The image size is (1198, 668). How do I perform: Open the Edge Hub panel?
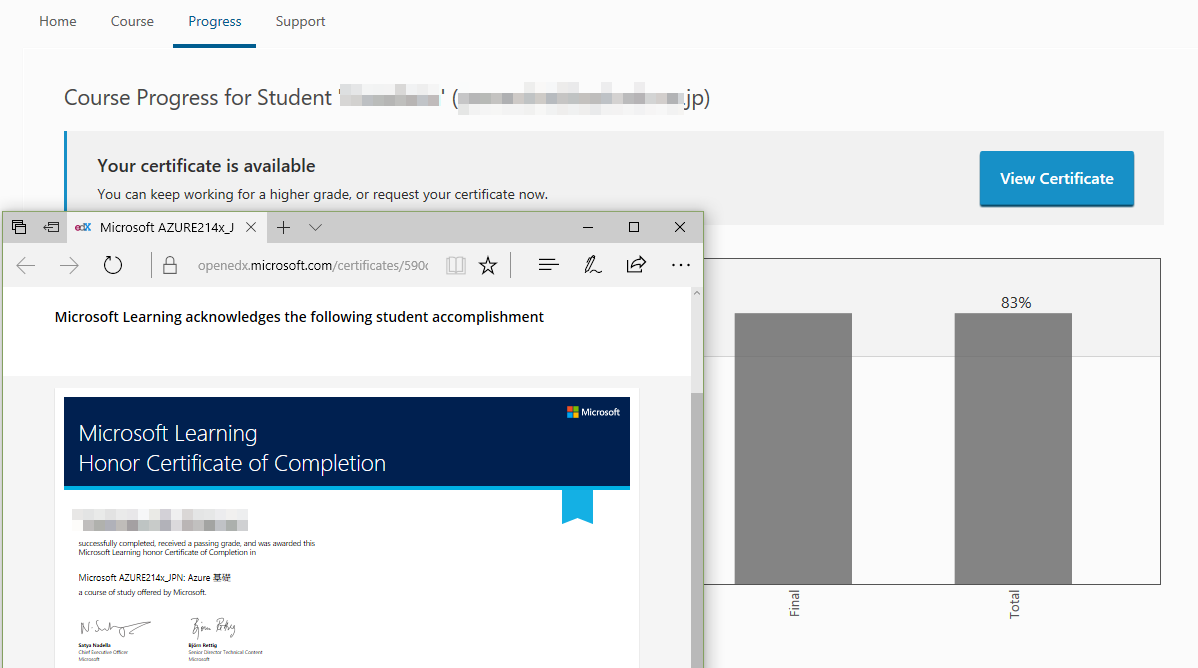pyautogui.click(x=549, y=265)
